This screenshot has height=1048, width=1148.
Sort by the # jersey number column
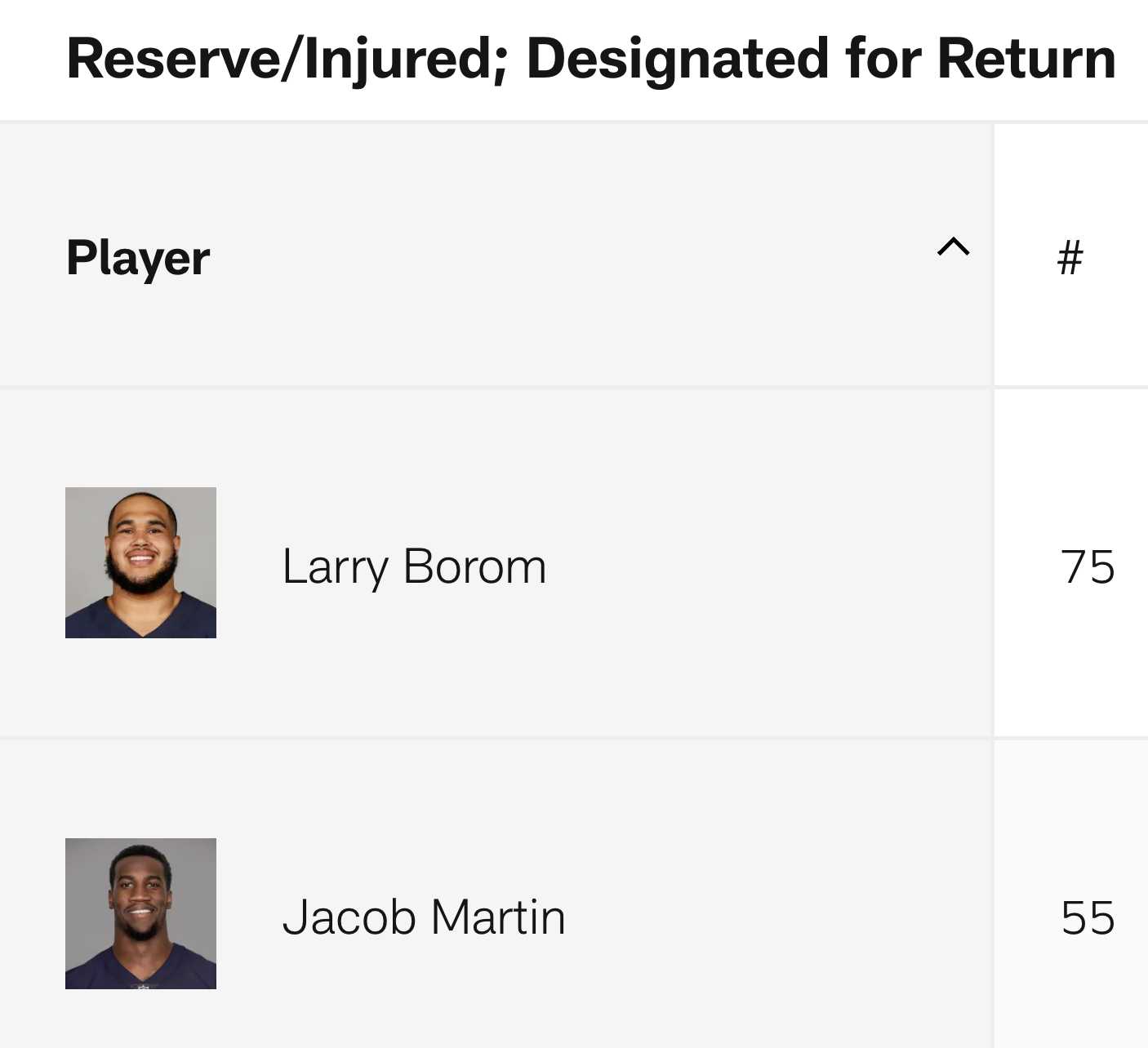click(x=1070, y=257)
